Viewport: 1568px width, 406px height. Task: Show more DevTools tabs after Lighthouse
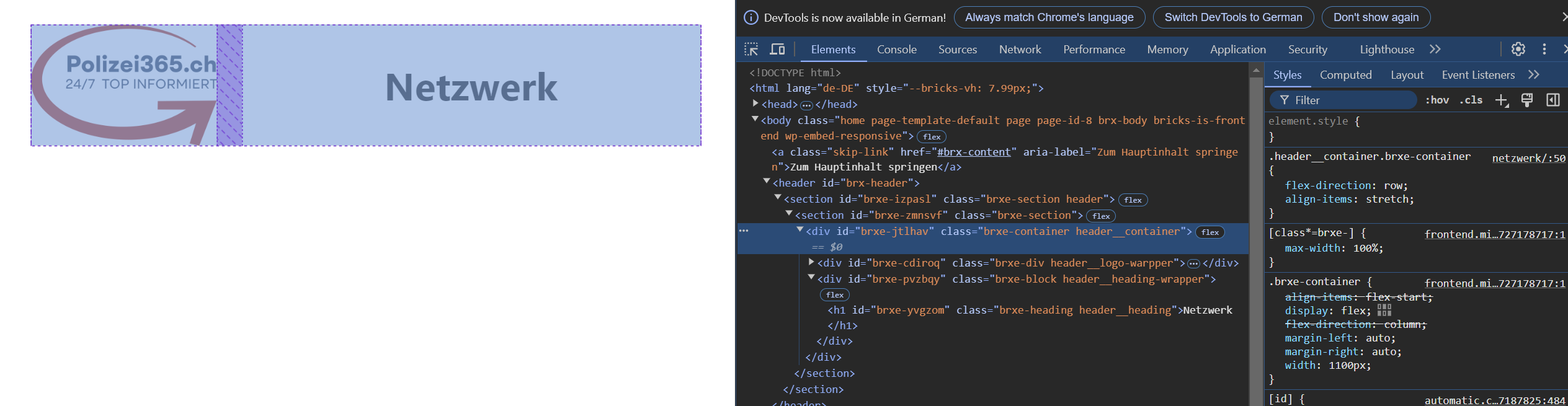point(1435,50)
